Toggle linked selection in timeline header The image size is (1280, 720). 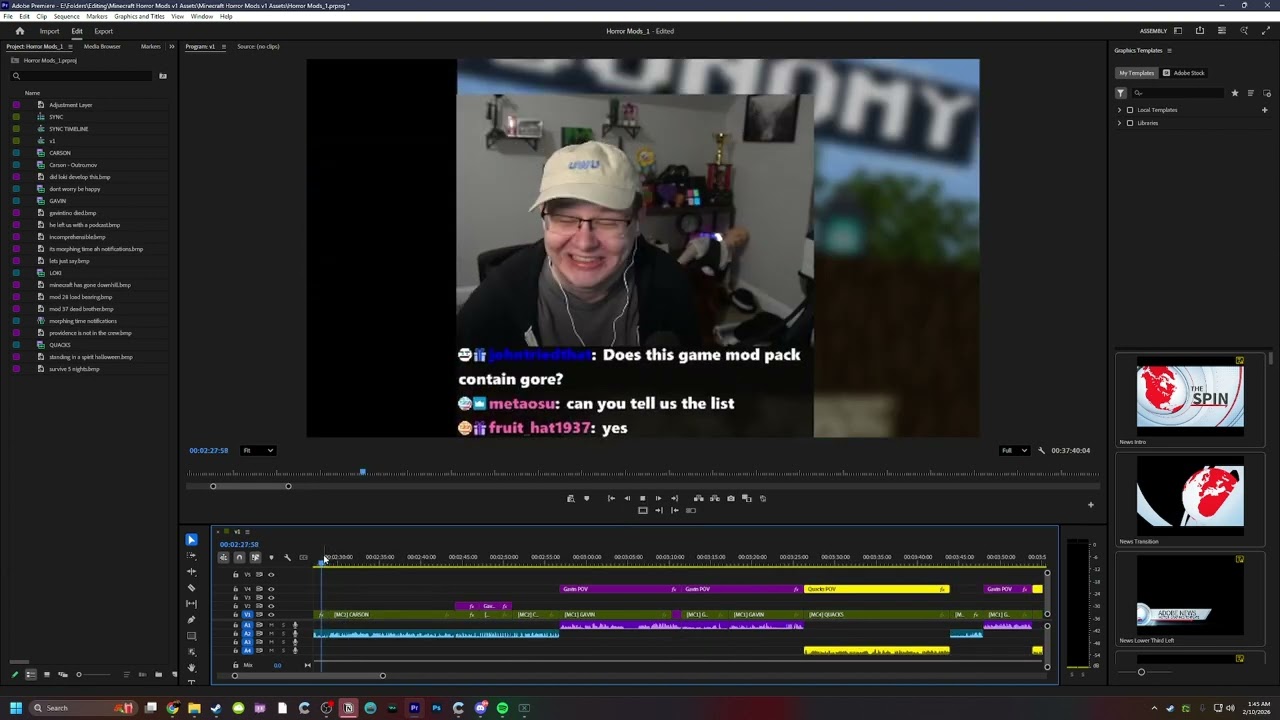point(255,558)
